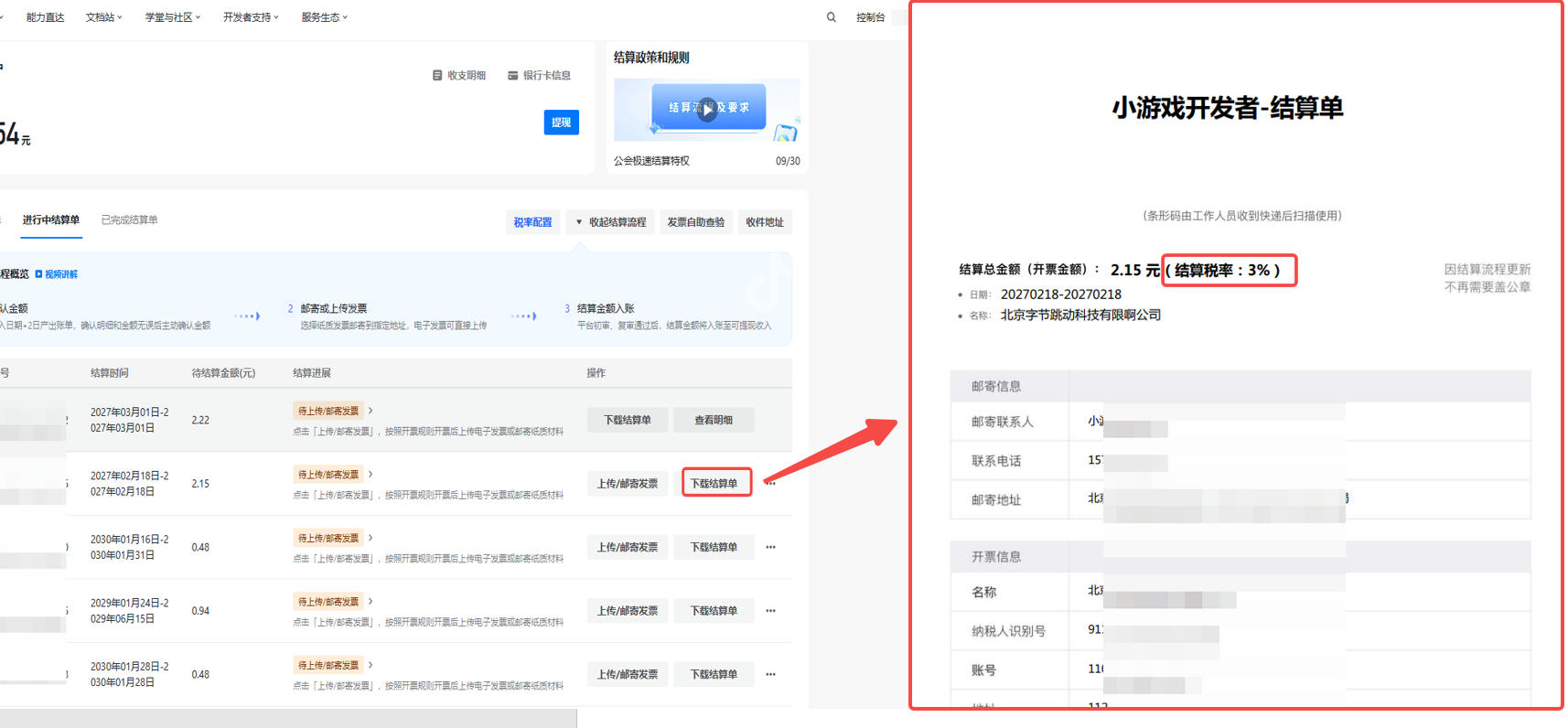This screenshot has width=1568, height=728.
Task: Play the 结算流程及要求 video
Action: click(707, 109)
